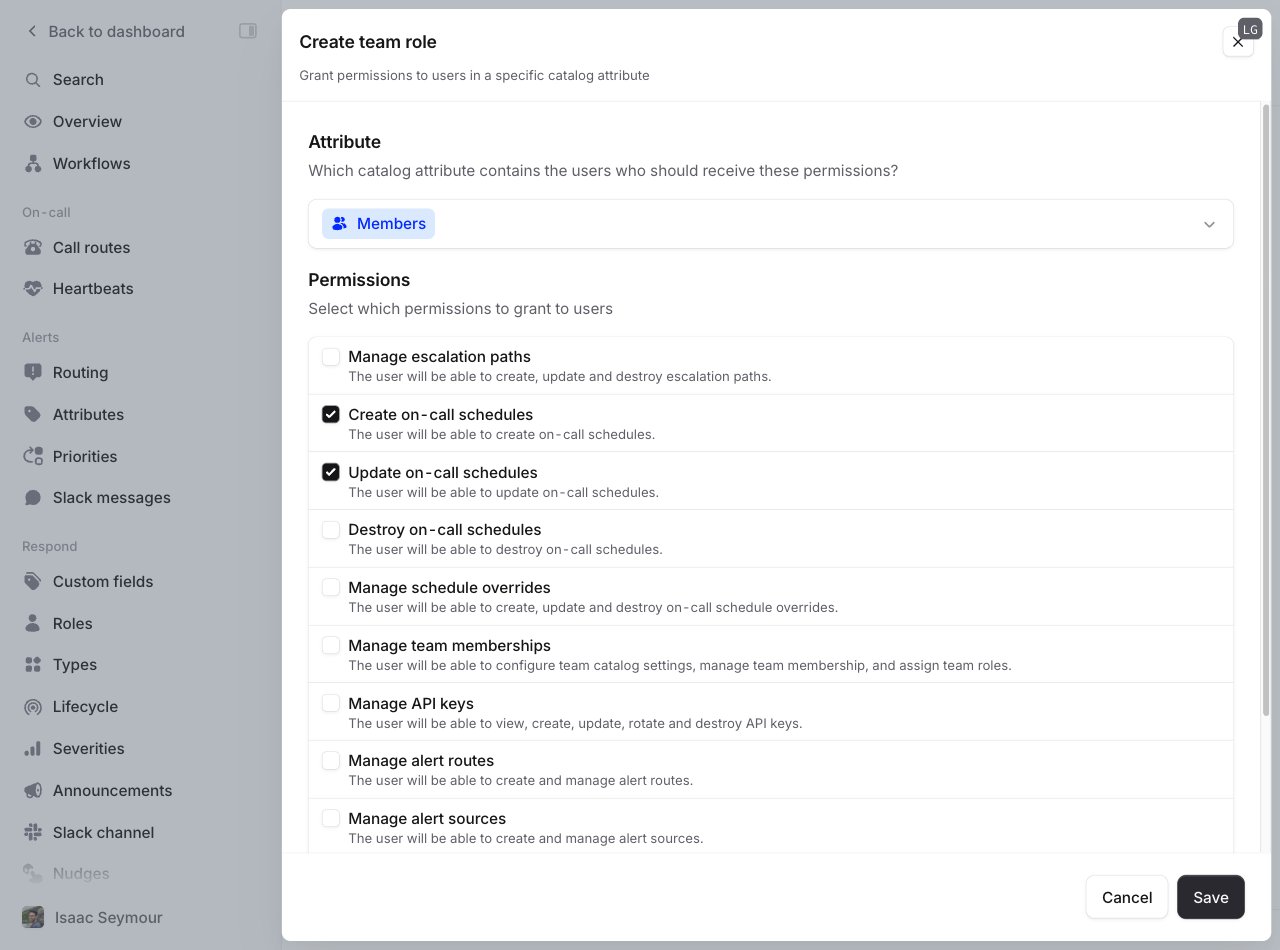This screenshot has height=950, width=1280.
Task: Click the Severities bar chart icon
Action: click(x=33, y=749)
